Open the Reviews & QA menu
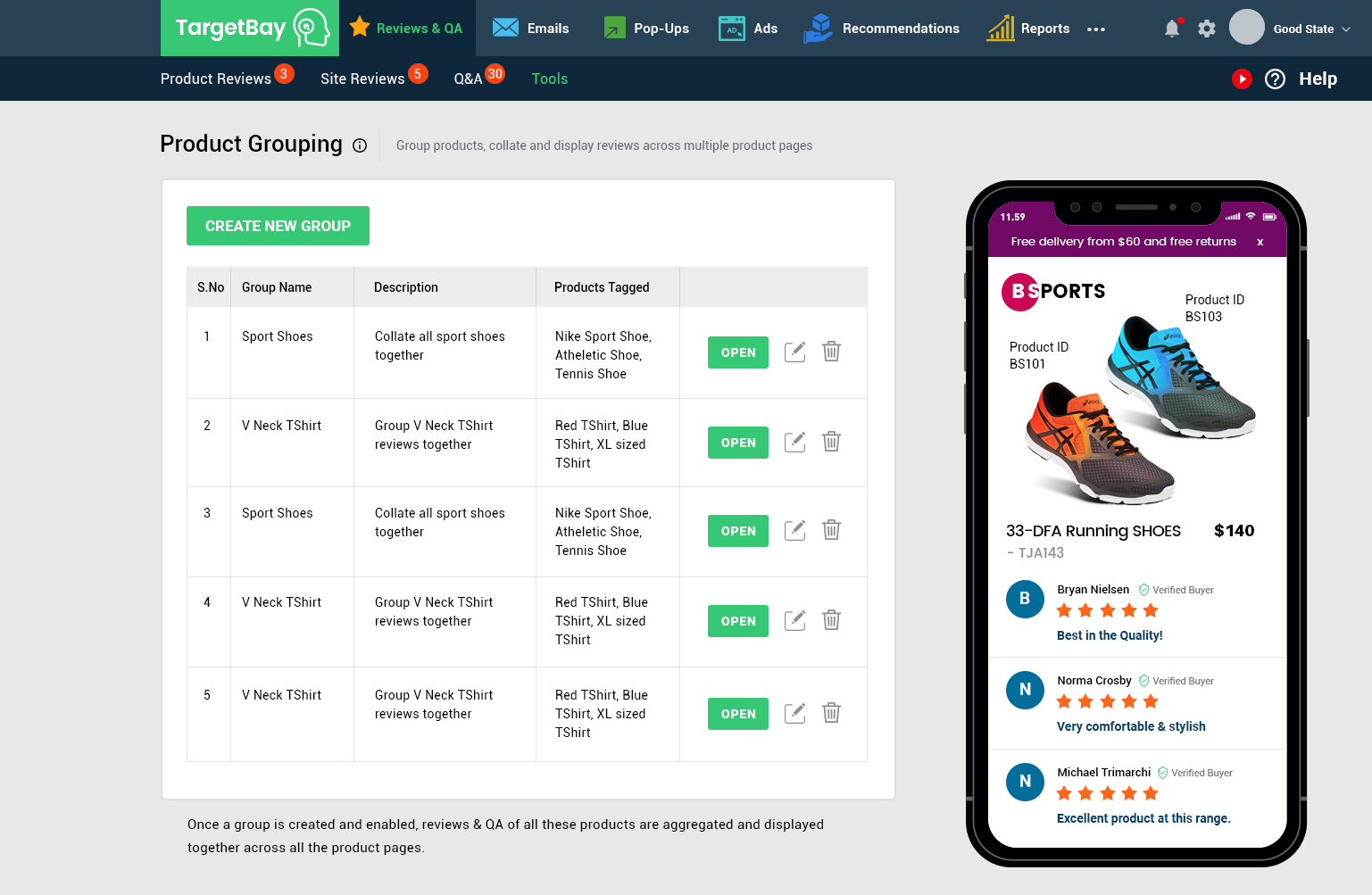The width and height of the screenshot is (1372, 895). 407,28
